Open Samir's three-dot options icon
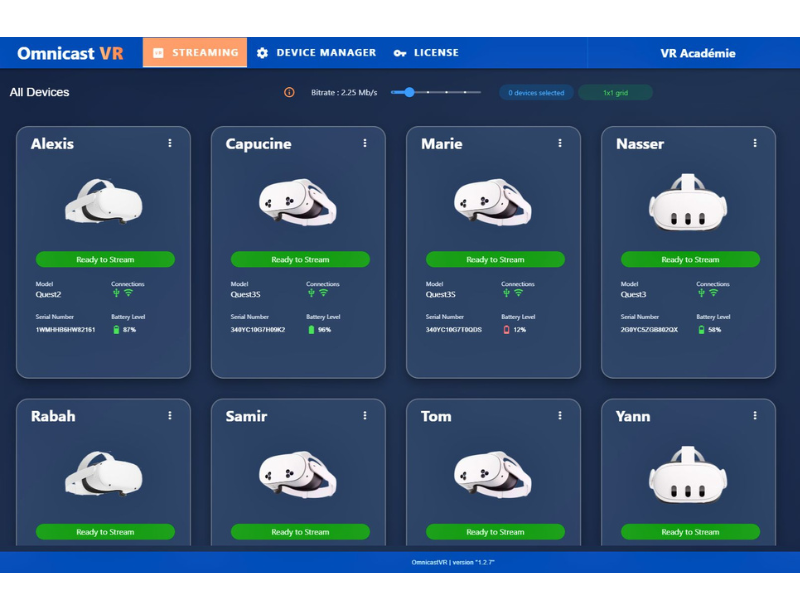The width and height of the screenshot is (800, 600). pyautogui.click(x=365, y=415)
